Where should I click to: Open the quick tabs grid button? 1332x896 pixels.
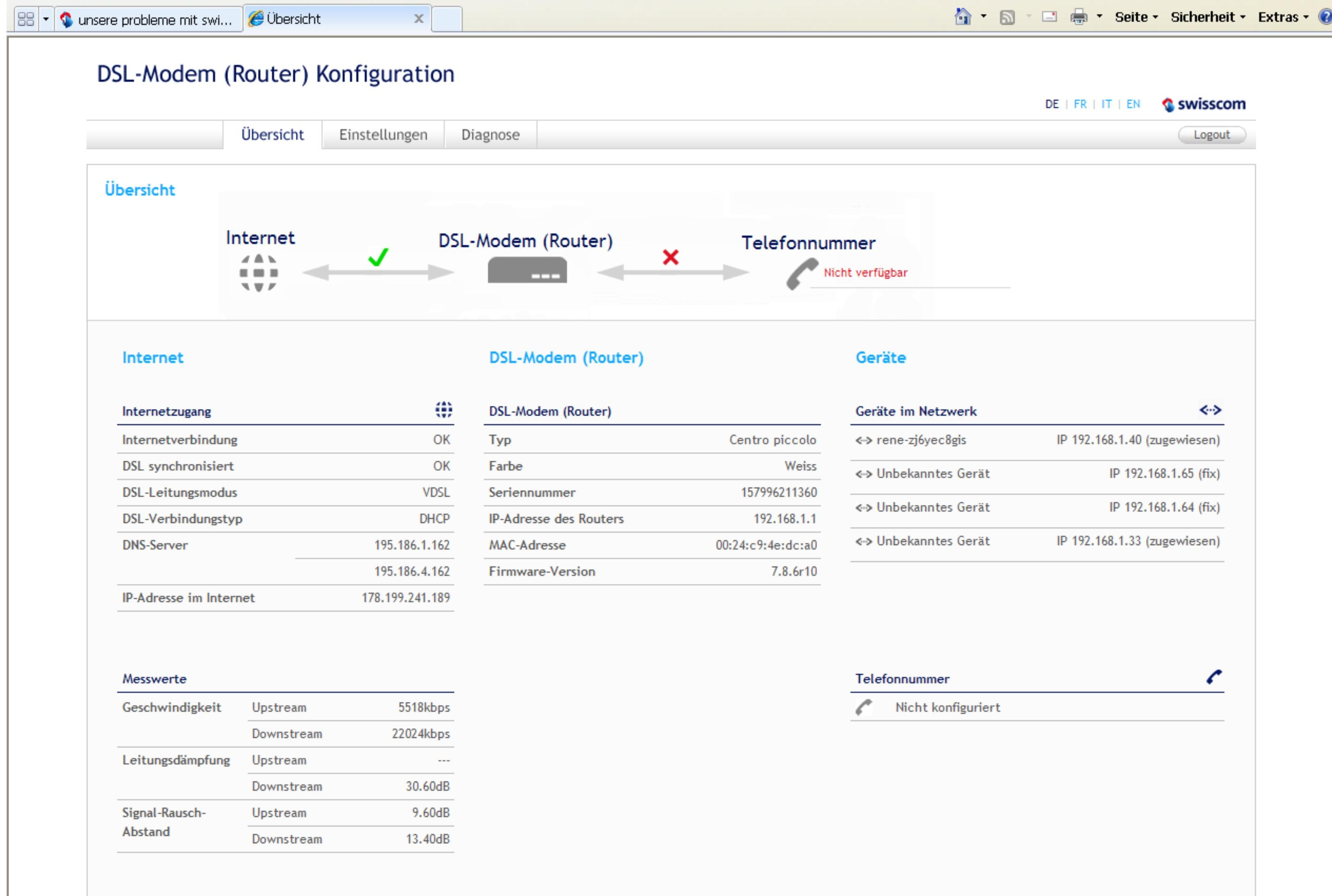click(26, 19)
